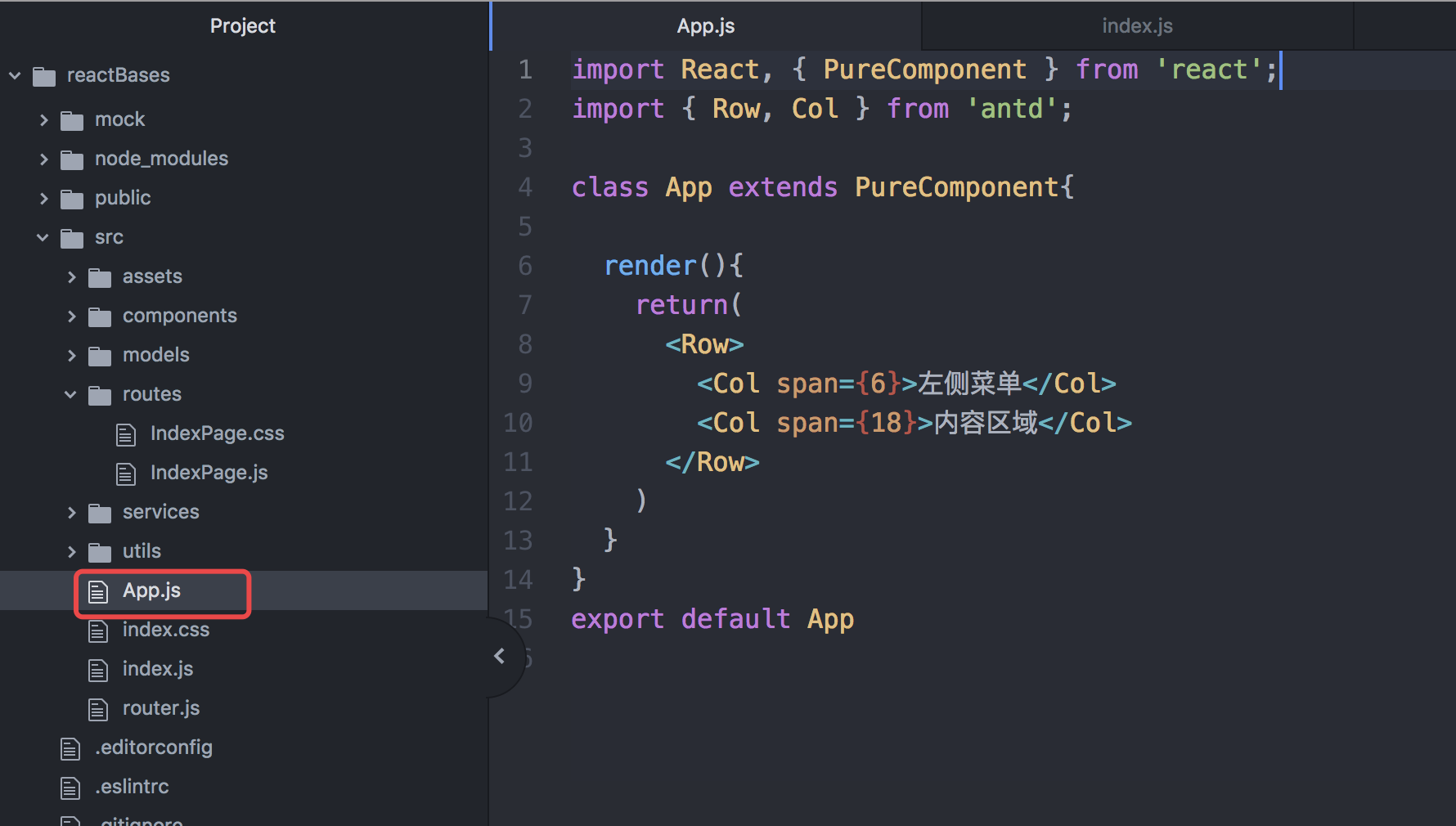This screenshot has height=826, width=1456.
Task: Click the .editorconfig file icon
Action: [70, 747]
